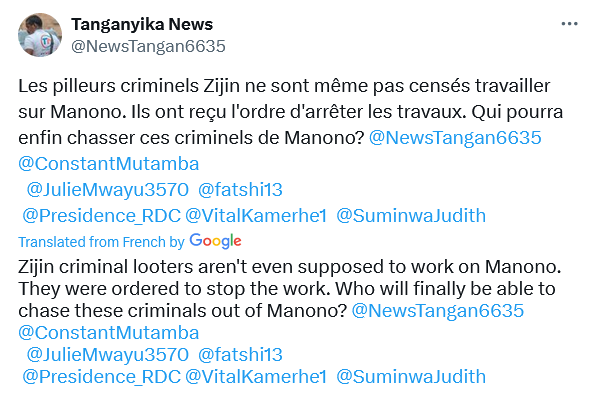Open @Presidence_RDC mention in original tweet

pyautogui.click(x=102, y=216)
